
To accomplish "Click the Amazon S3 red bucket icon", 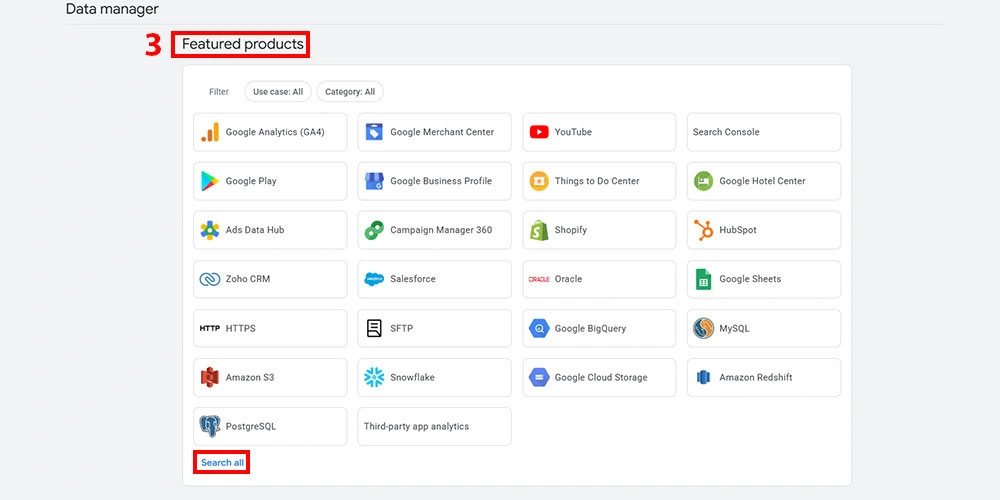I will (x=210, y=378).
